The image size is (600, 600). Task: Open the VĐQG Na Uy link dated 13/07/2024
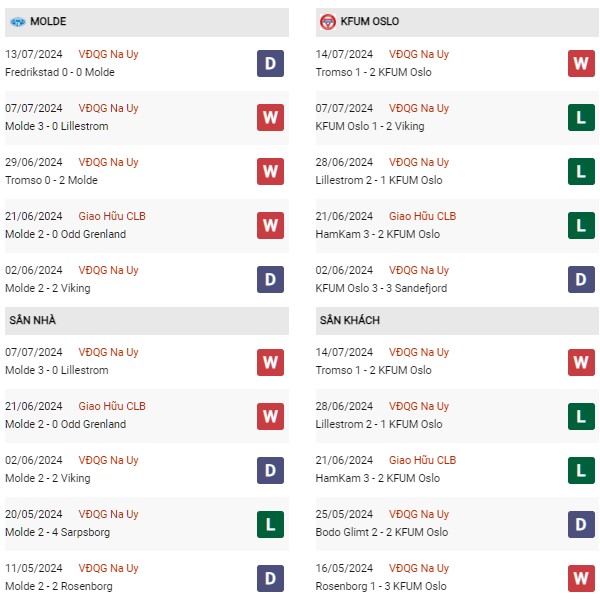click(x=108, y=54)
